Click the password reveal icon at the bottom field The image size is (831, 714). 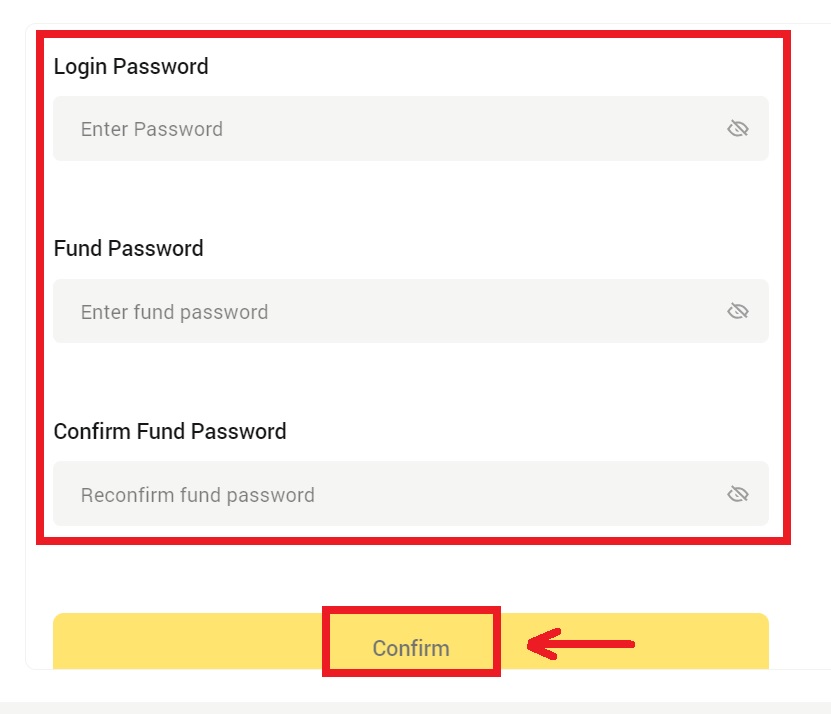pyautogui.click(x=738, y=493)
